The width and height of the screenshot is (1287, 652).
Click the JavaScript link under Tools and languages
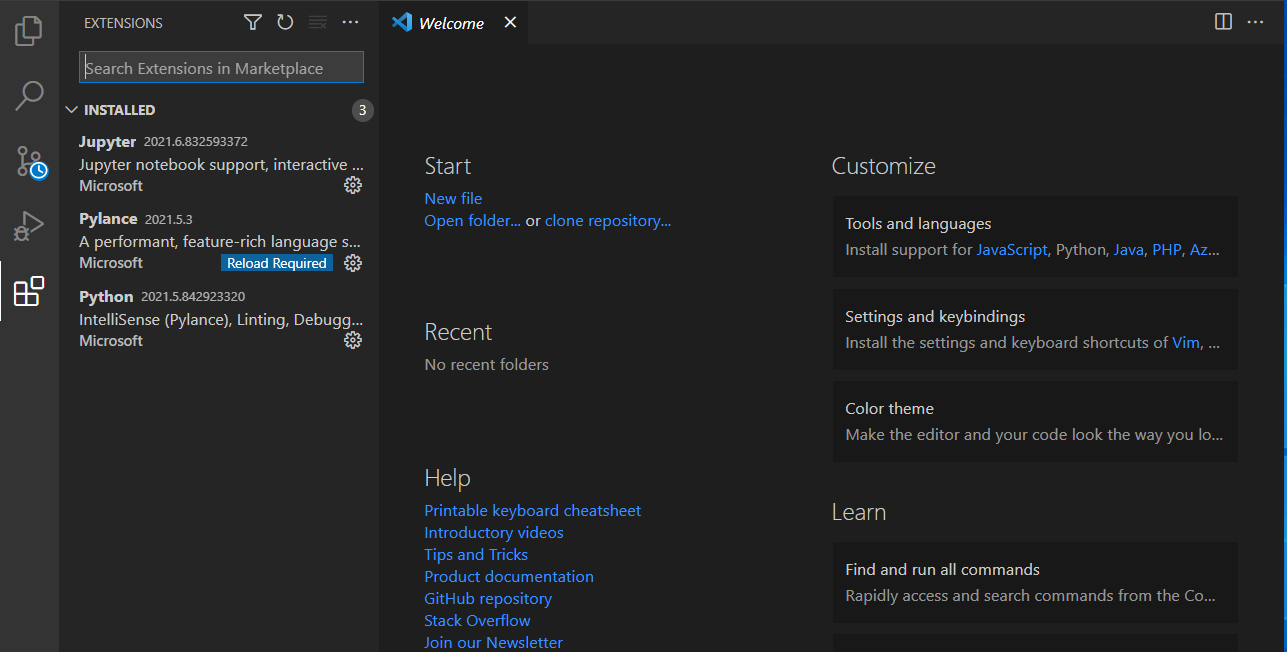(1012, 250)
